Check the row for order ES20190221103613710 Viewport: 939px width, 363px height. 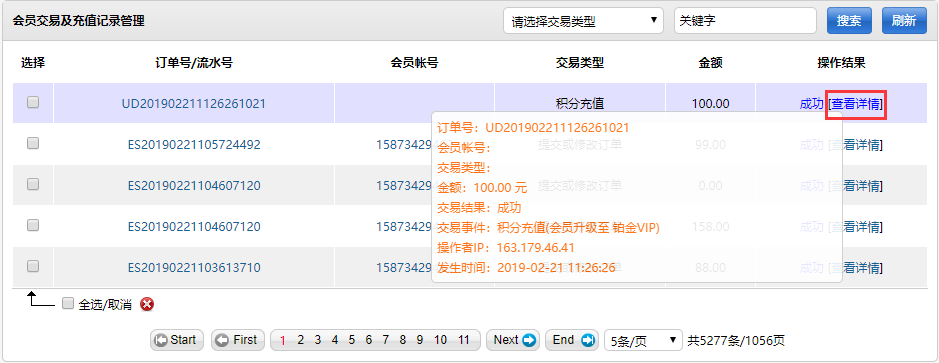[x=33, y=266]
